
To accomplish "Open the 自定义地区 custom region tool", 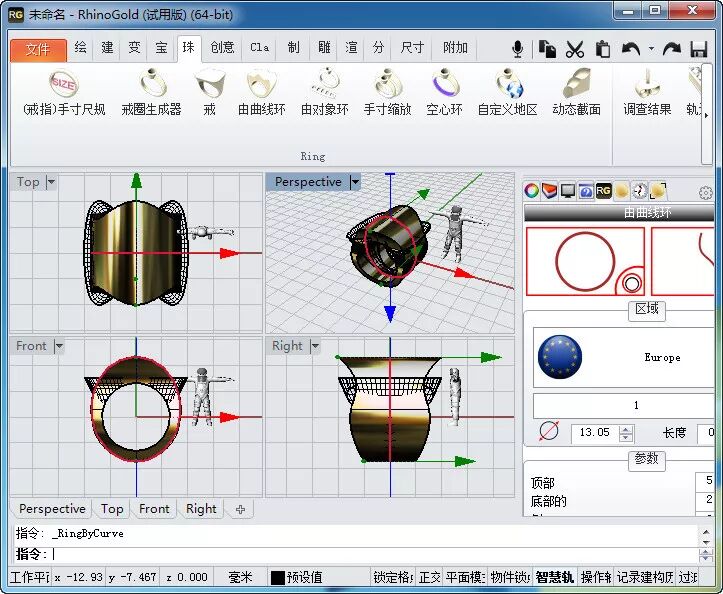I will [507, 93].
